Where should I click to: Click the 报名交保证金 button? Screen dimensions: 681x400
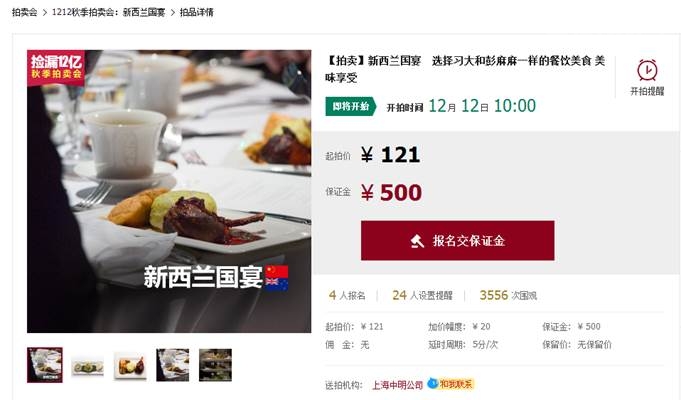(x=457, y=241)
